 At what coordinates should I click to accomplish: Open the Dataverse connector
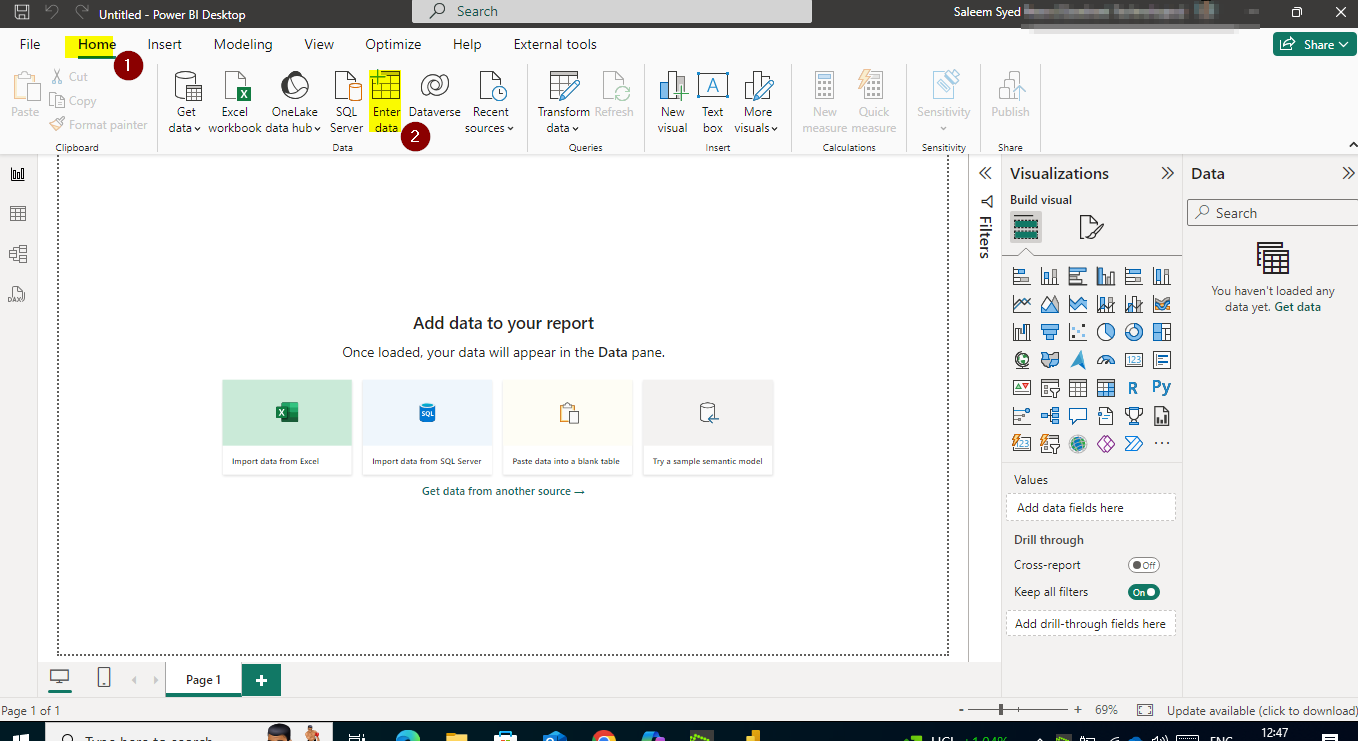point(434,96)
